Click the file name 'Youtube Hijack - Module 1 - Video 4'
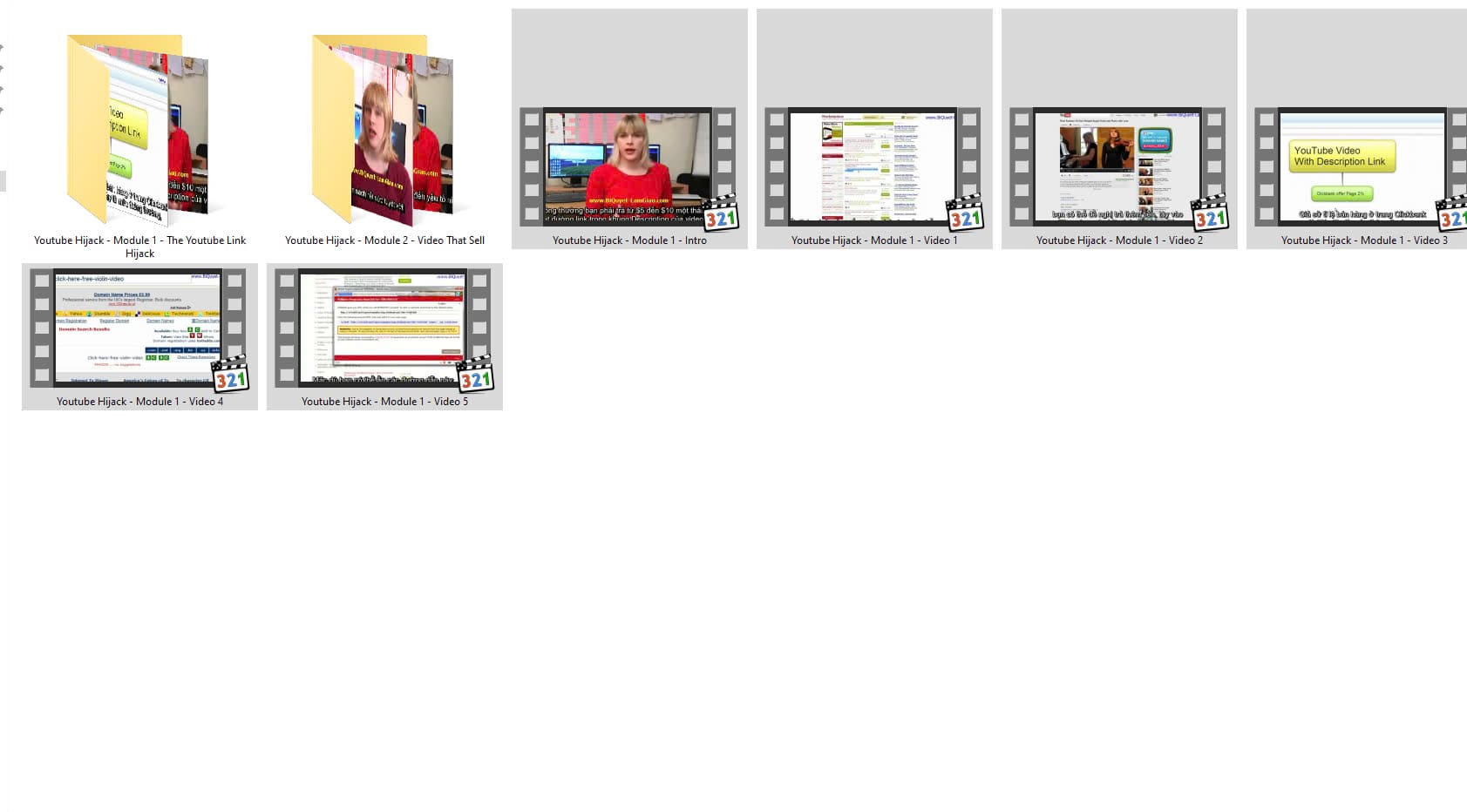1467x812 pixels. coord(139,402)
